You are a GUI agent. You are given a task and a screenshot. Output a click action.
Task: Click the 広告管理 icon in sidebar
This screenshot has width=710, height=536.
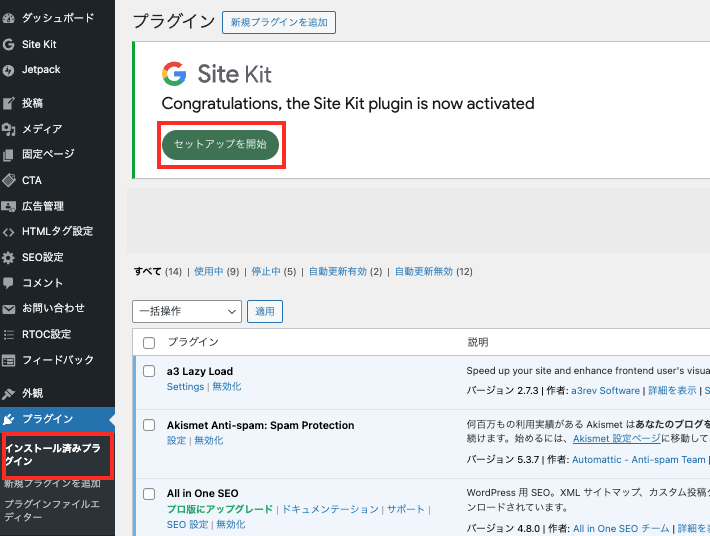tap(8, 206)
